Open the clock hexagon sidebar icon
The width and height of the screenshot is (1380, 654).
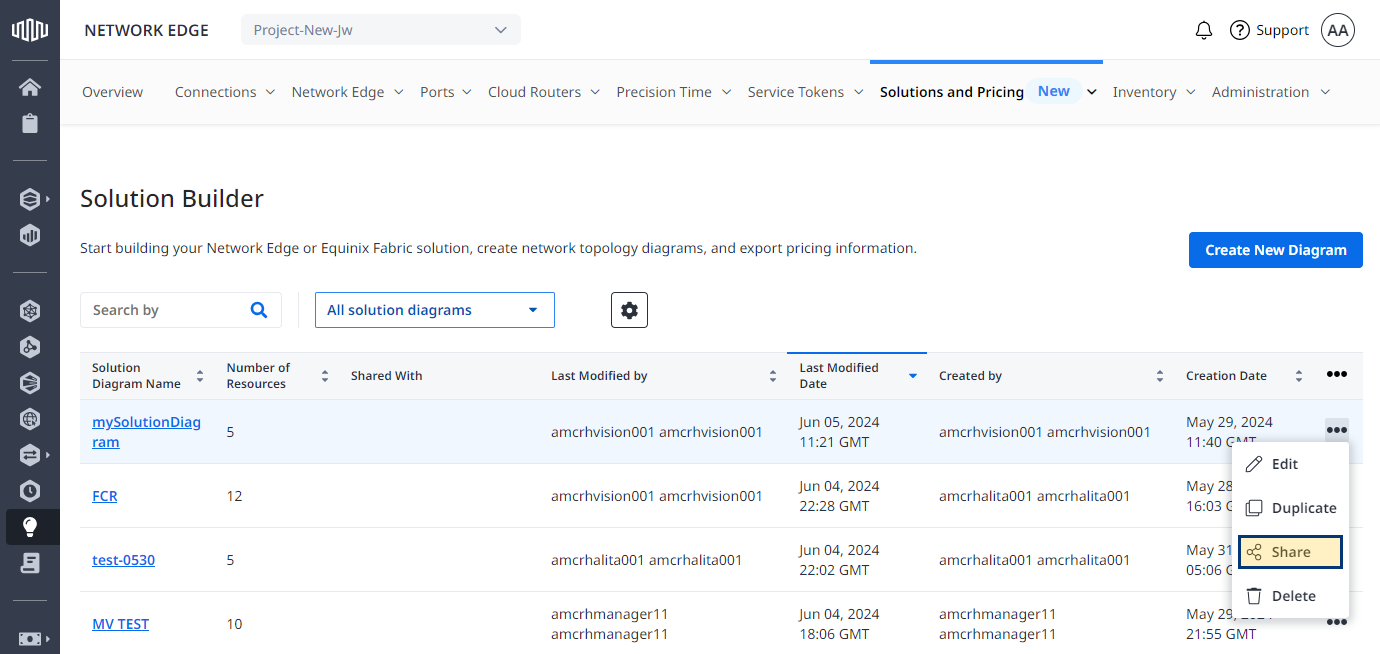tap(30, 491)
